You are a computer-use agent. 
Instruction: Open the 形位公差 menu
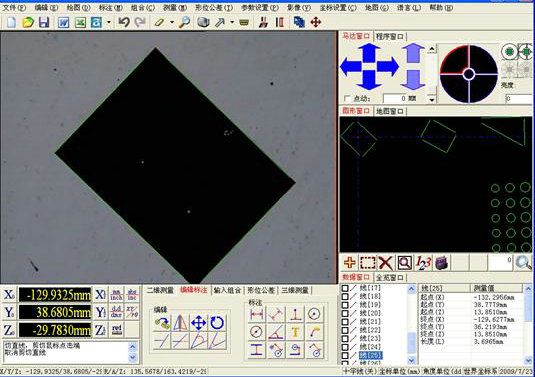click(214, 8)
